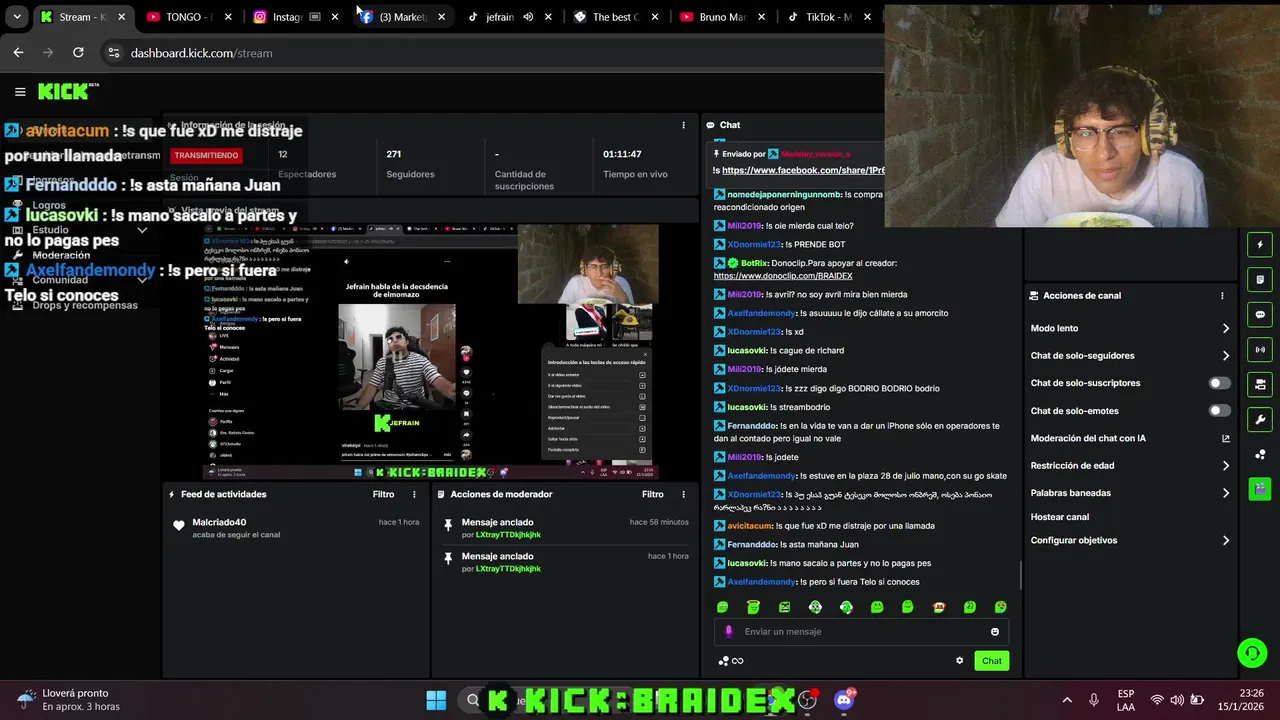Close the Stream dashboard tab
This screenshot has width=1280, height=720.
click(122, 17)
